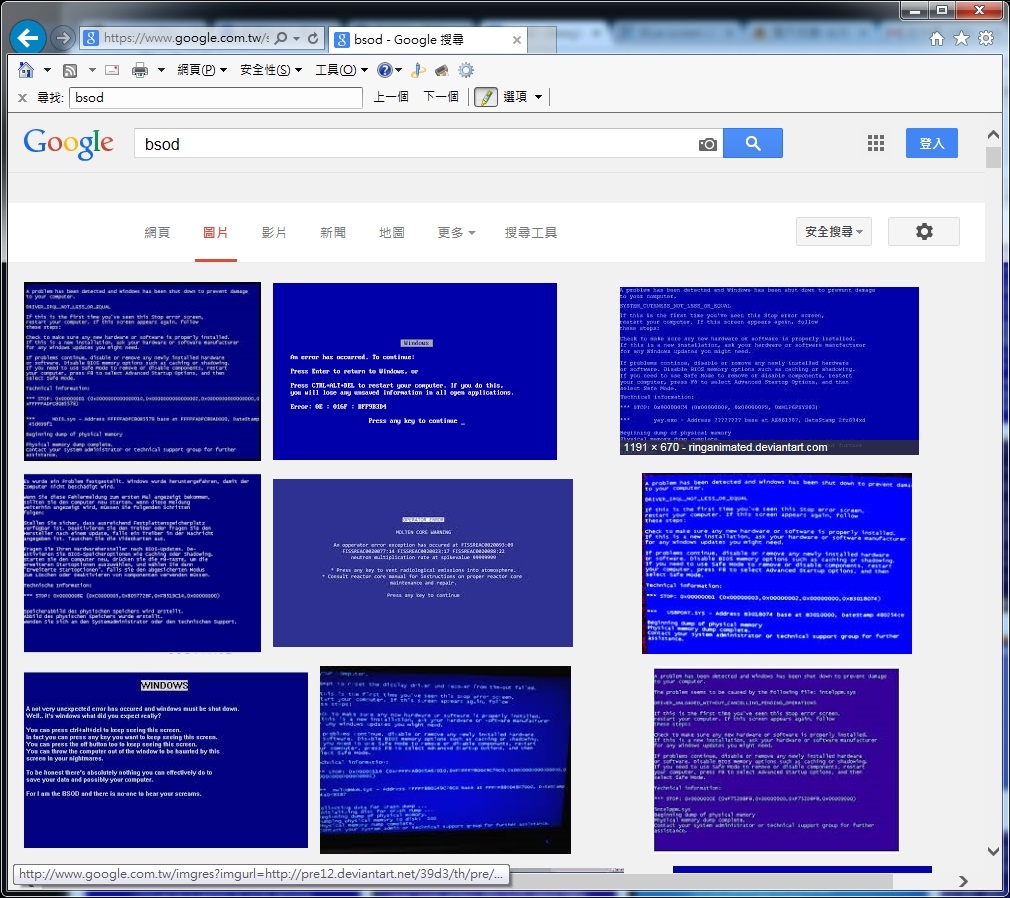Open the browser Tools gear at top right

pyautogui.click(x=986, y=39)
